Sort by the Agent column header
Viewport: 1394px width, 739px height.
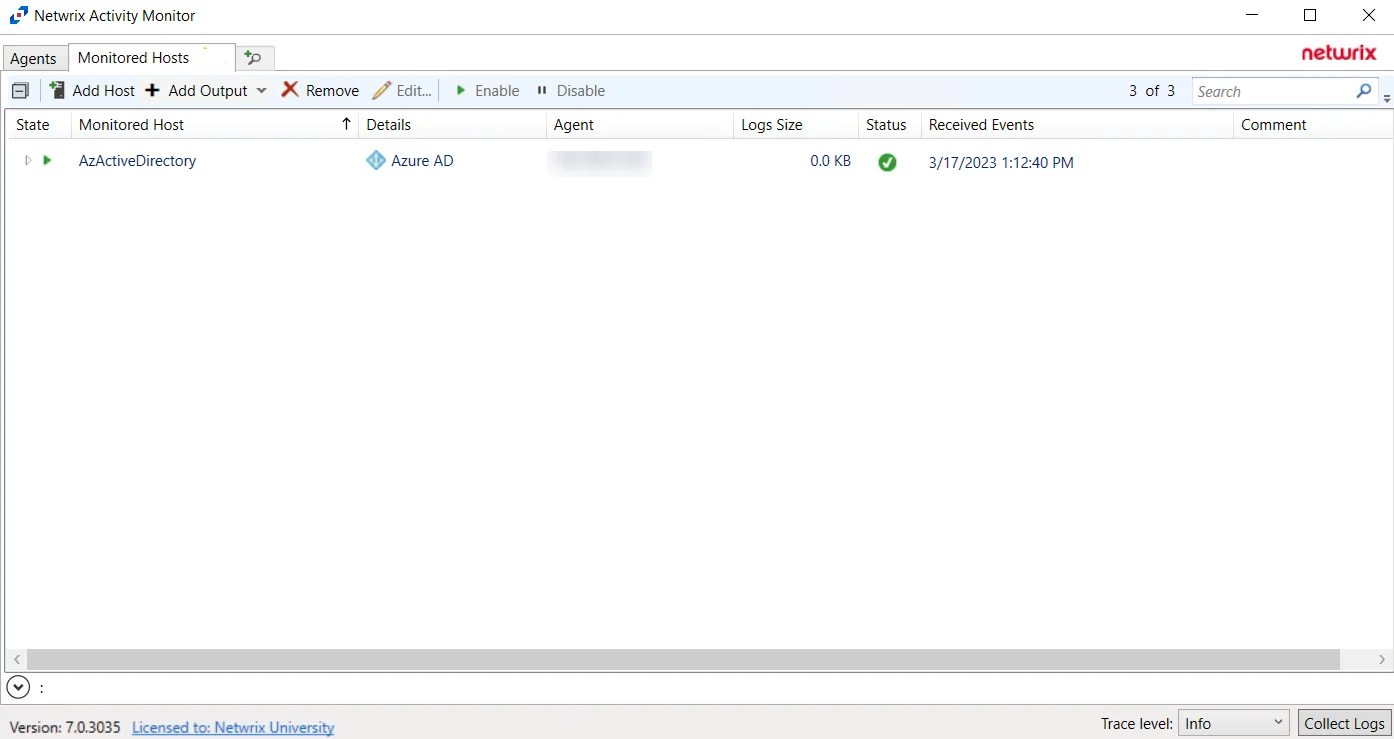point(640,125)
